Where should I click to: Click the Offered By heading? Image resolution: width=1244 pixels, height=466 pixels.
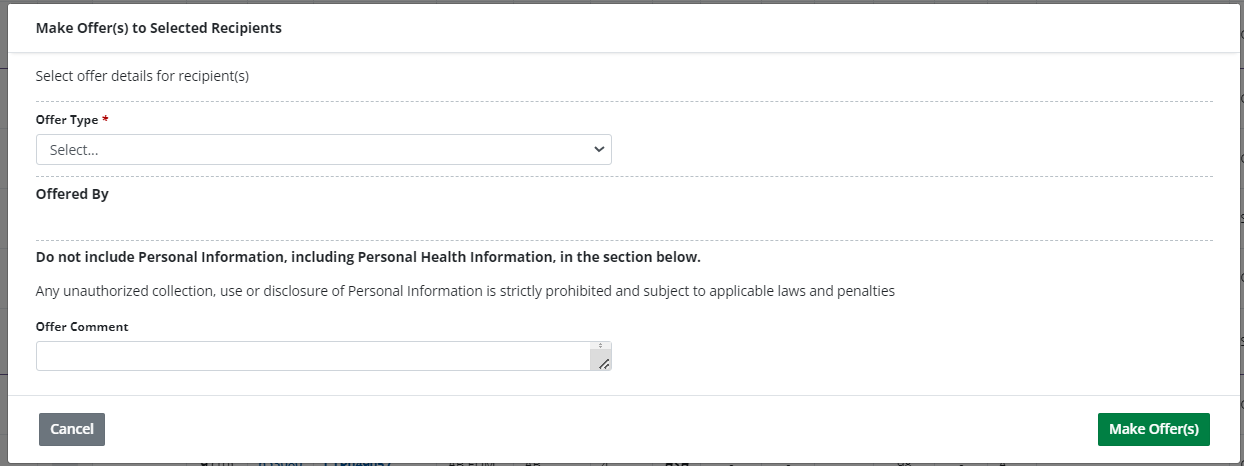coord(72,194)
